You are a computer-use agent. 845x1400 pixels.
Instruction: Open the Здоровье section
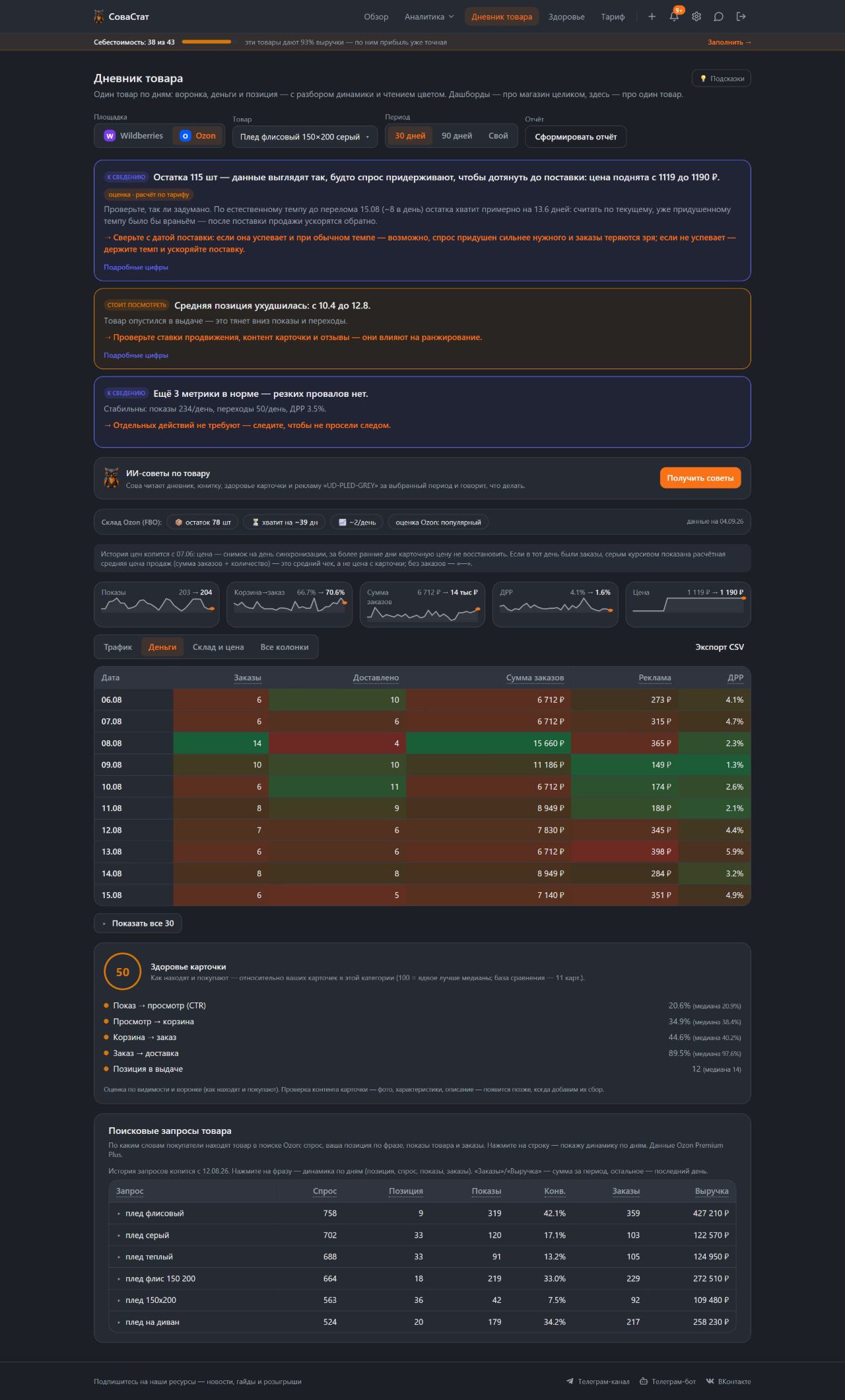click(566, 17)
